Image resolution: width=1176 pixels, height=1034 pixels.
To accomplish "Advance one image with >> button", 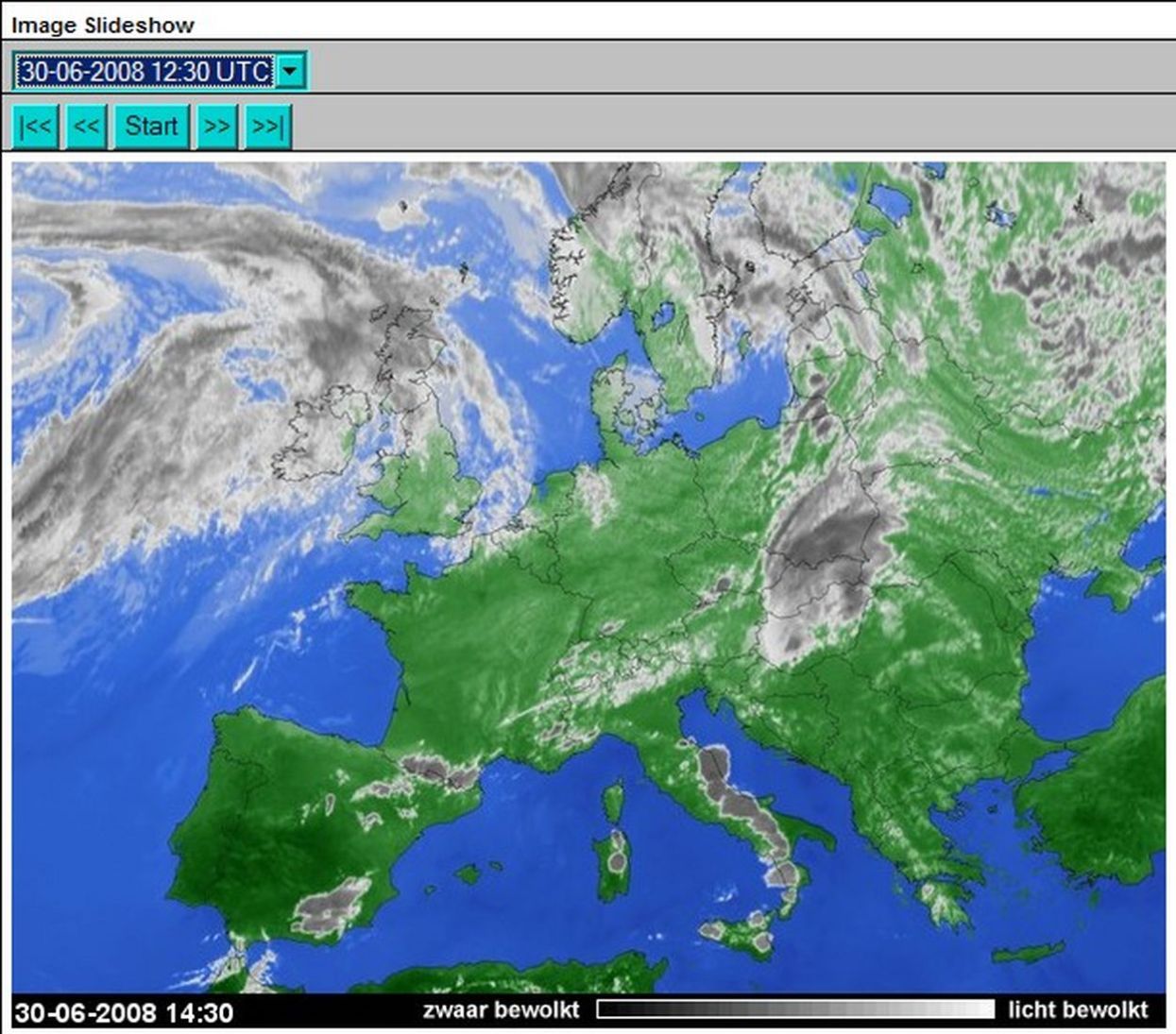I will 216,127.
